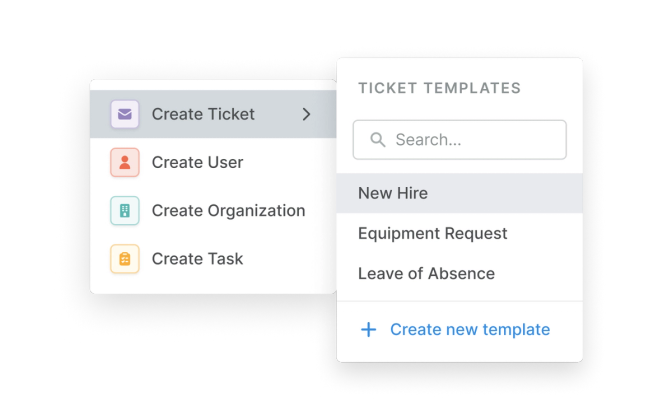Viewport: 672px width, 420px height.
Task: Click the TICKET TEMPLATES panel heading
Action: [x=439, y=88]
